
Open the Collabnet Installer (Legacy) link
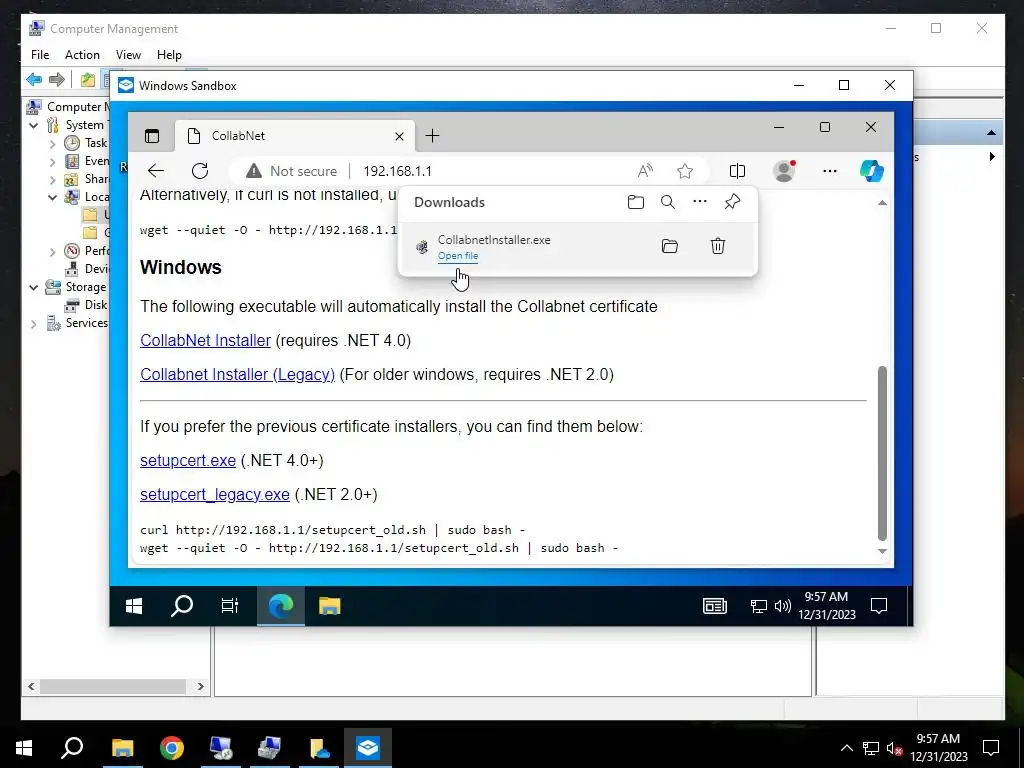237,374
